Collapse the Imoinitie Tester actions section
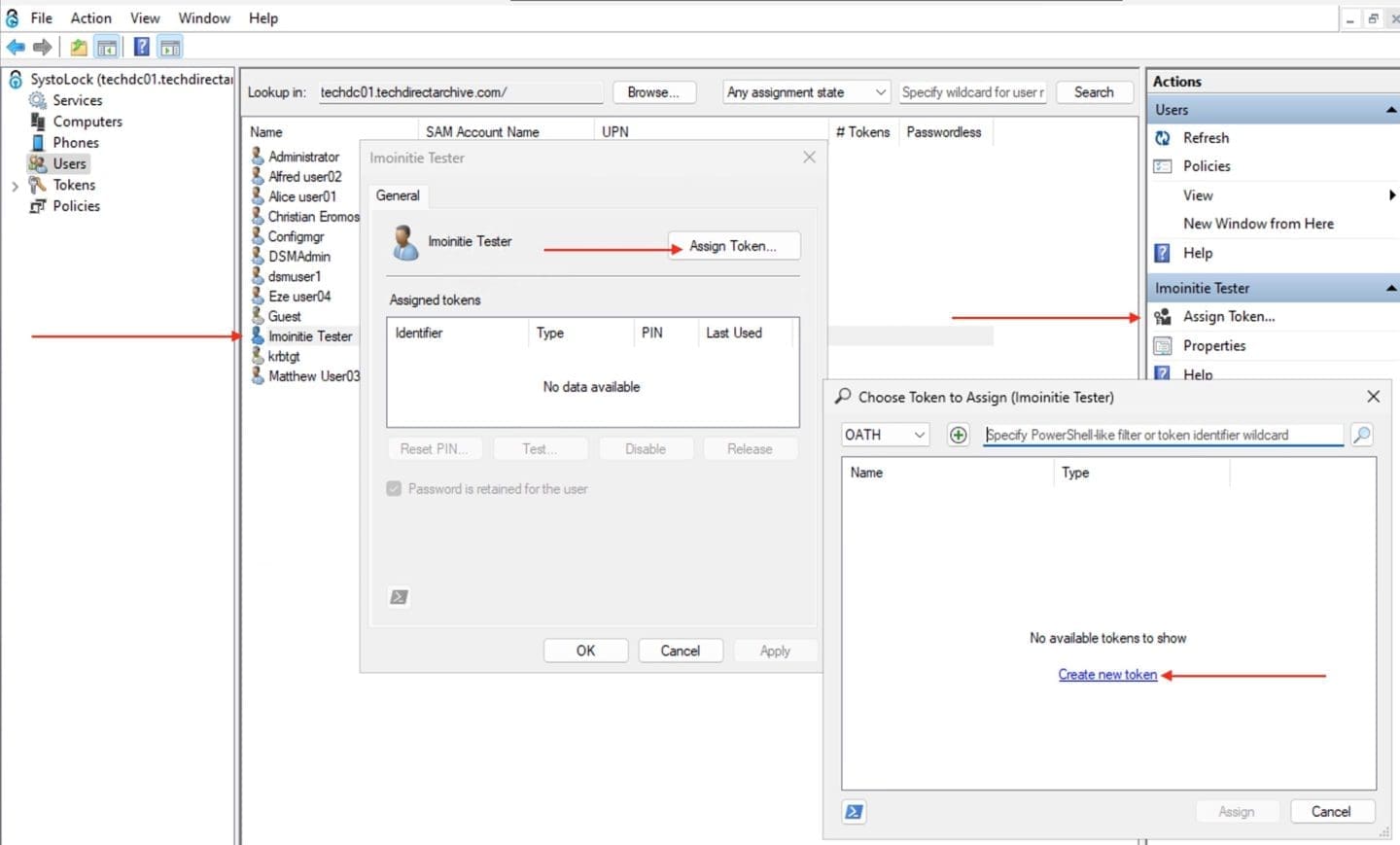 click(x=1391, y=288)
